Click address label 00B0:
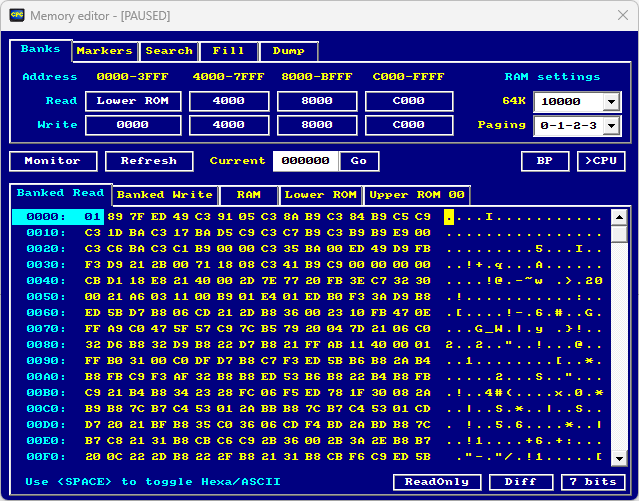This screenshot has width=639, height=501. [x=46, y=393]
